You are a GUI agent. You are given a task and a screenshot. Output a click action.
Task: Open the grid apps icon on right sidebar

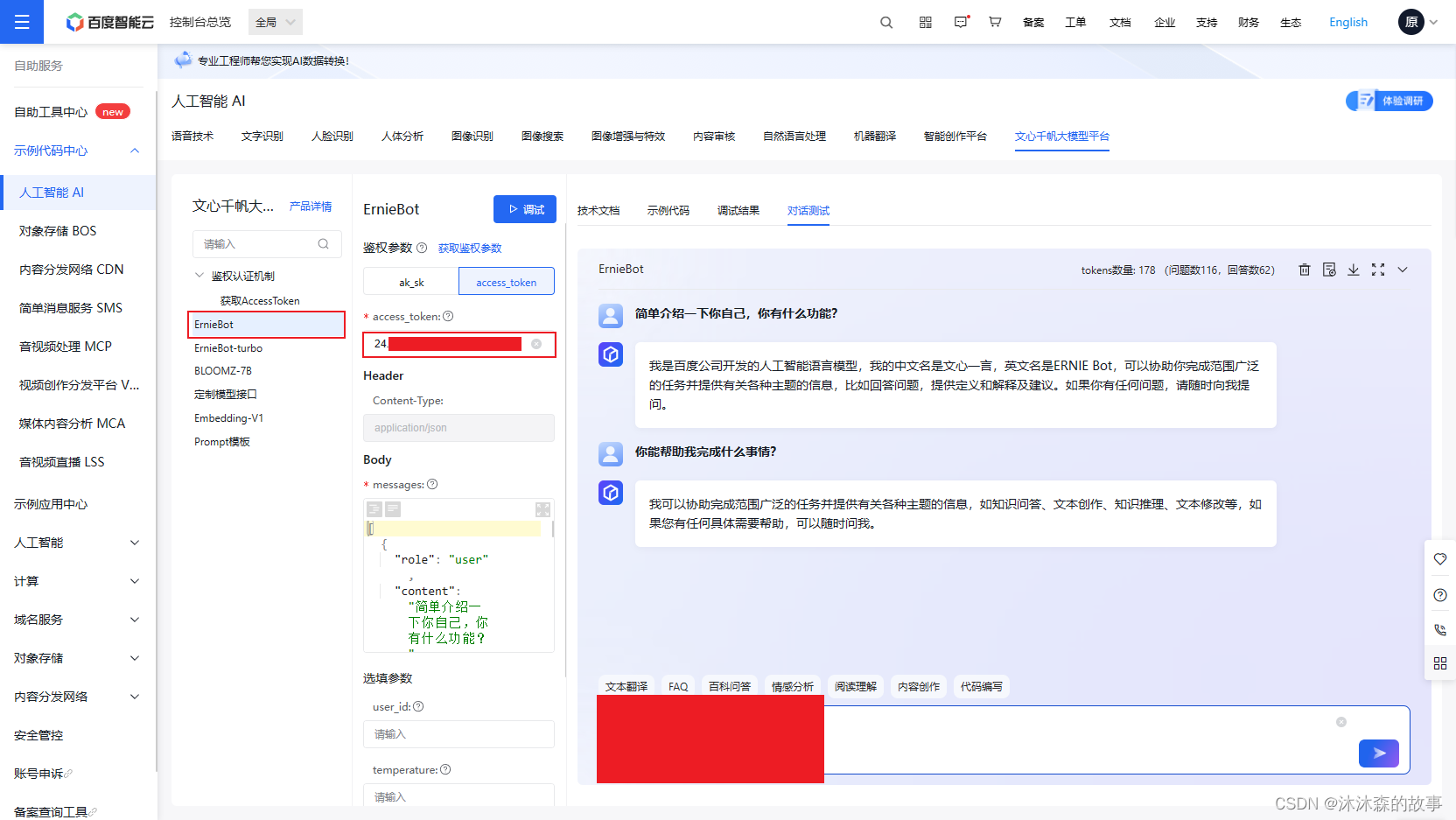coord(1440,663)
